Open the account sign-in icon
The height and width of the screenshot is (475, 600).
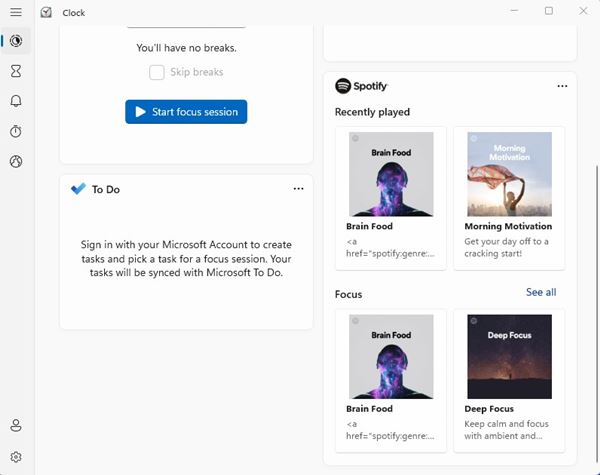(16, 425)
